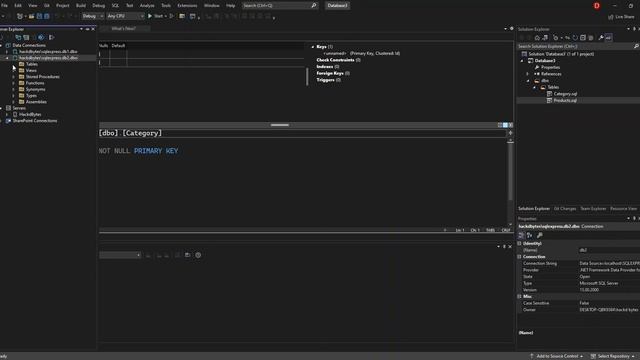Click the magnifier icon in top search box
Image resolution: width=640 pixels, height=360 pixels.
tap(313, 5)
